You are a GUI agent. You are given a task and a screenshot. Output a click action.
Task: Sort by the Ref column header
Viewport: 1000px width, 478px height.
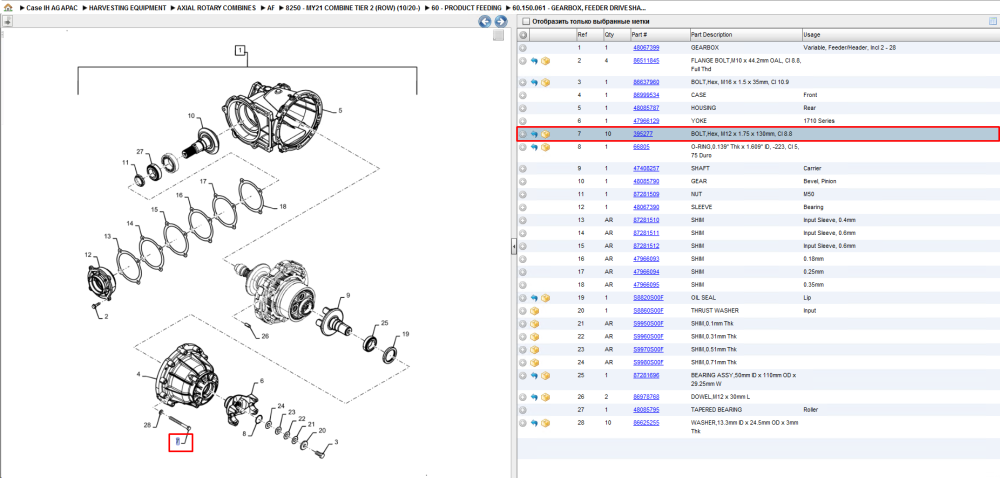coord(589,34)
